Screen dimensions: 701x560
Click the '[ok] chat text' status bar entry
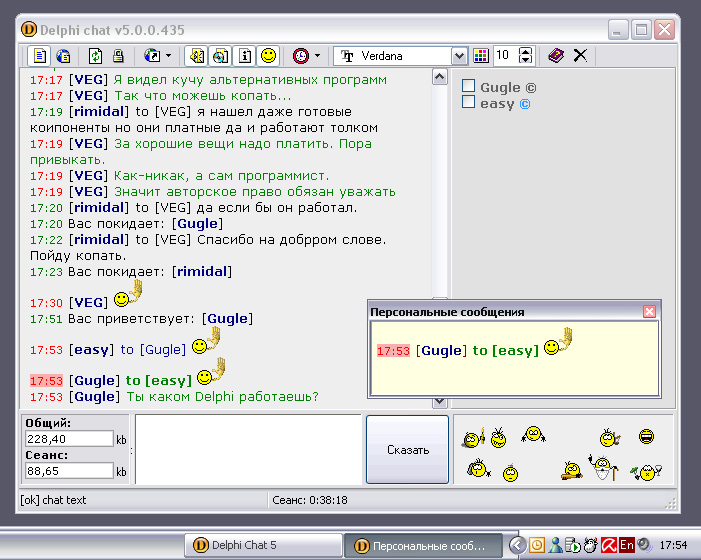(53, 500)
